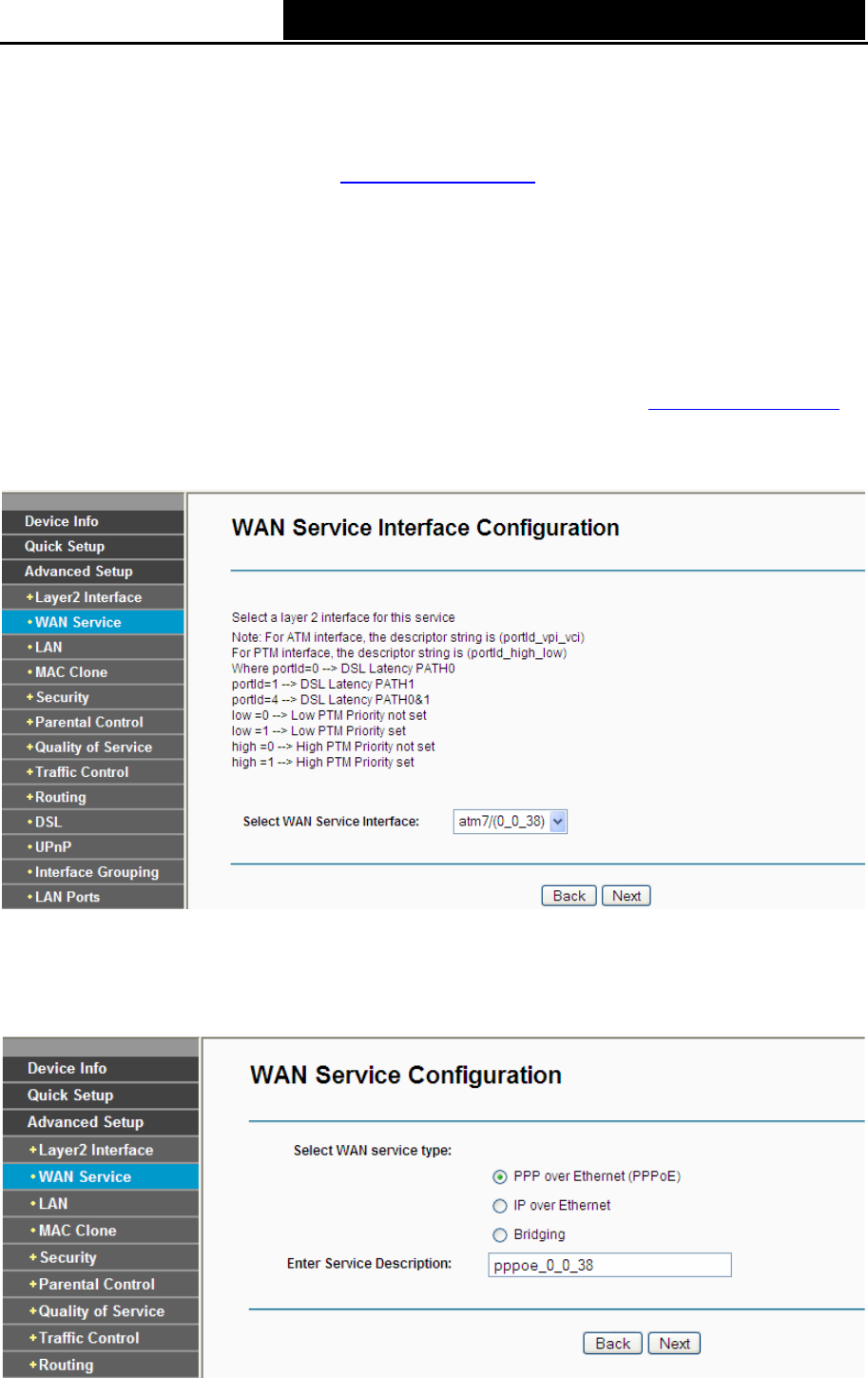This screenshot has height=1378, width=868.
Task: Open MAC Clone in the service type page sidebar
Action: pos(101,1231)
